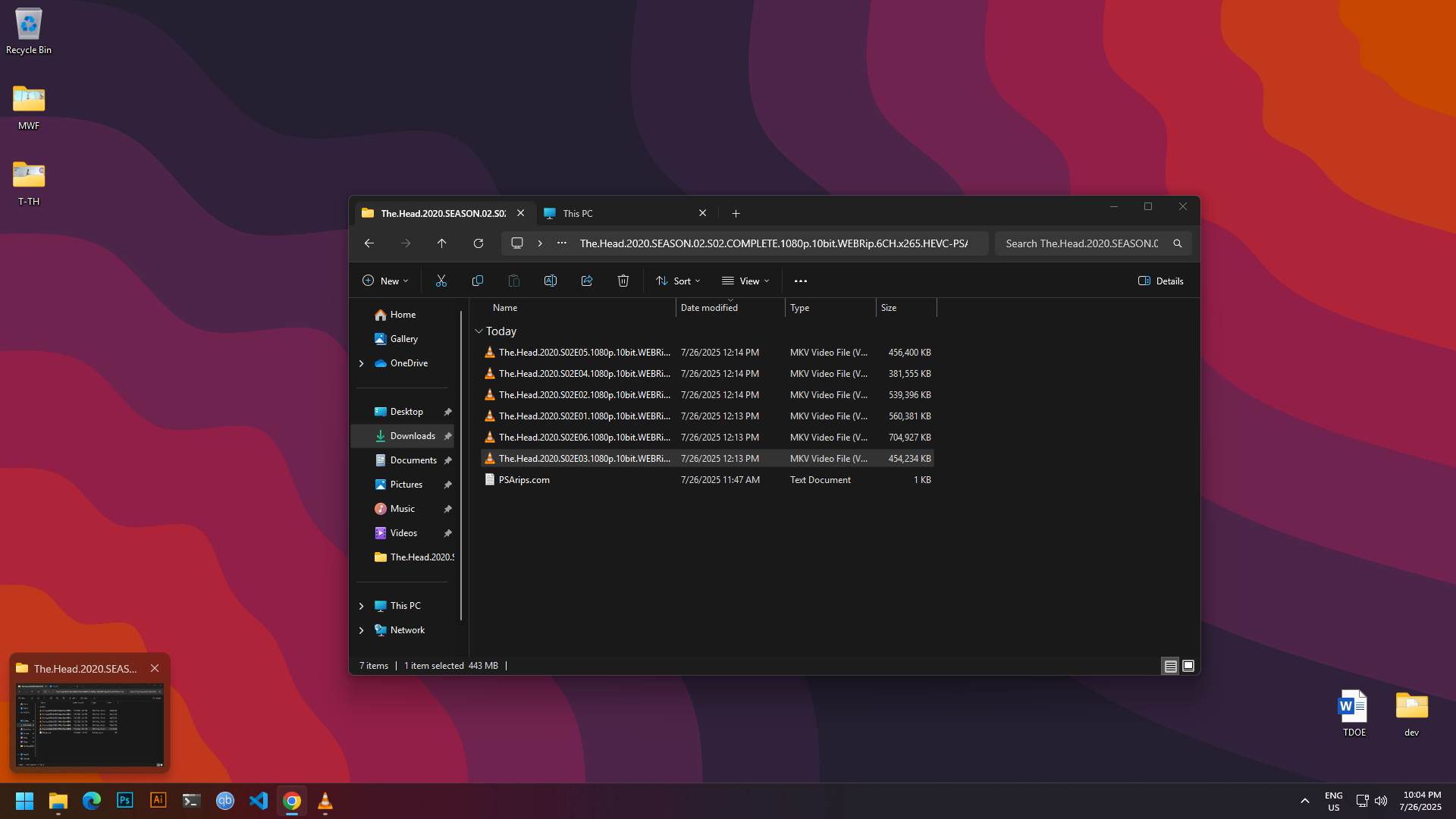
Task: Open the address bar breadcrumb ellipsis
Action: pyautogui.click(x=562, y=243)
